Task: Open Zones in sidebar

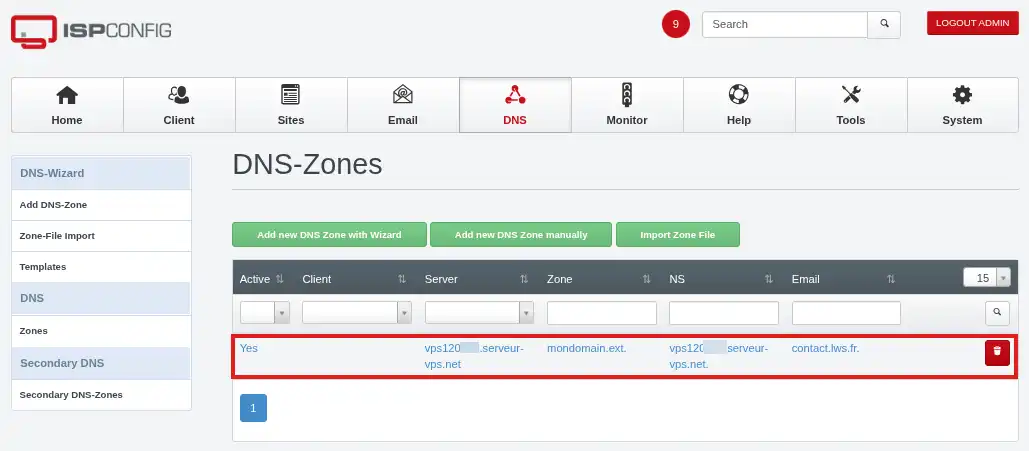Action: (x=102, y=331)
